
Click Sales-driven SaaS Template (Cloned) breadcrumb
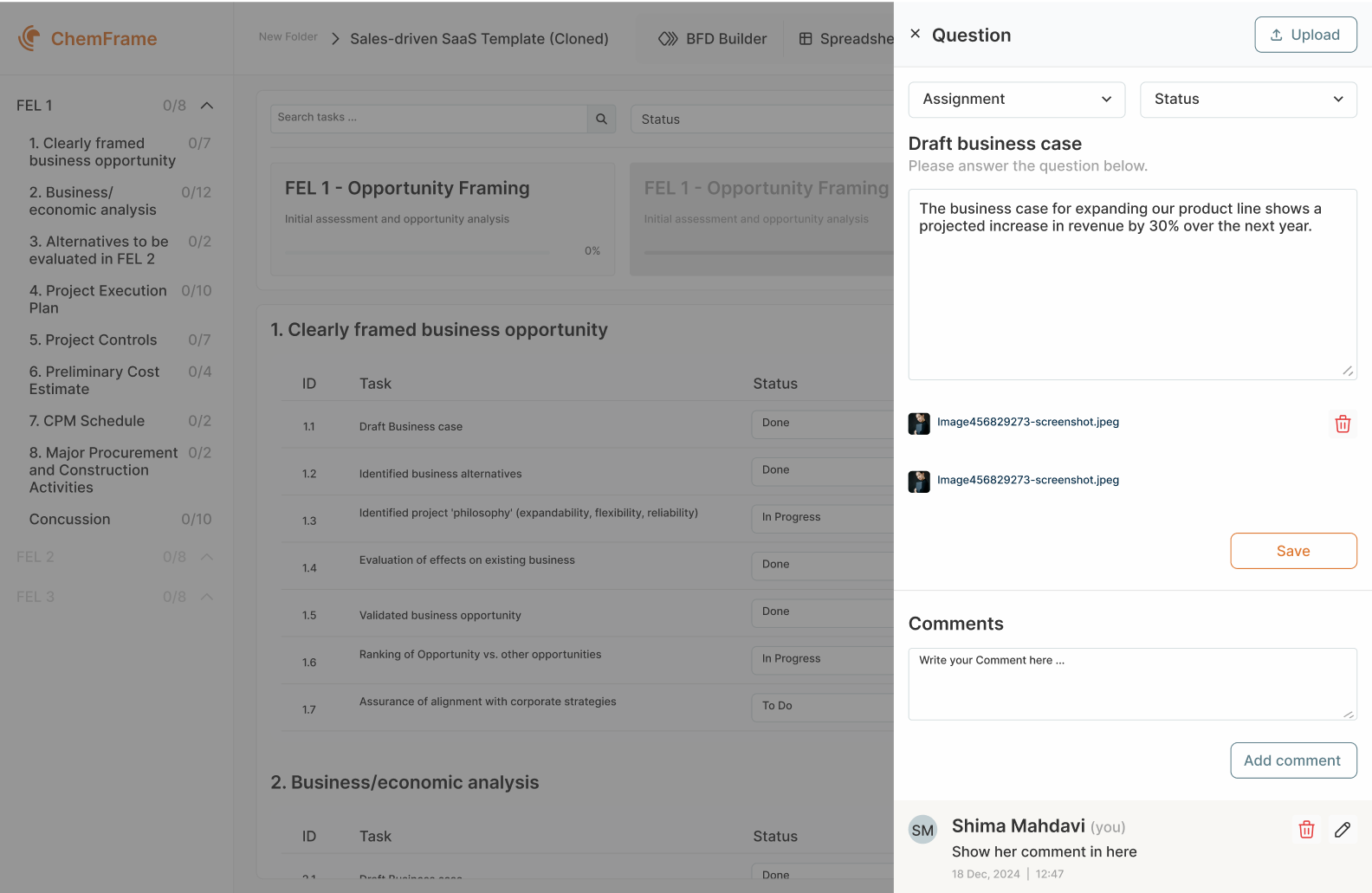point(479,39)
